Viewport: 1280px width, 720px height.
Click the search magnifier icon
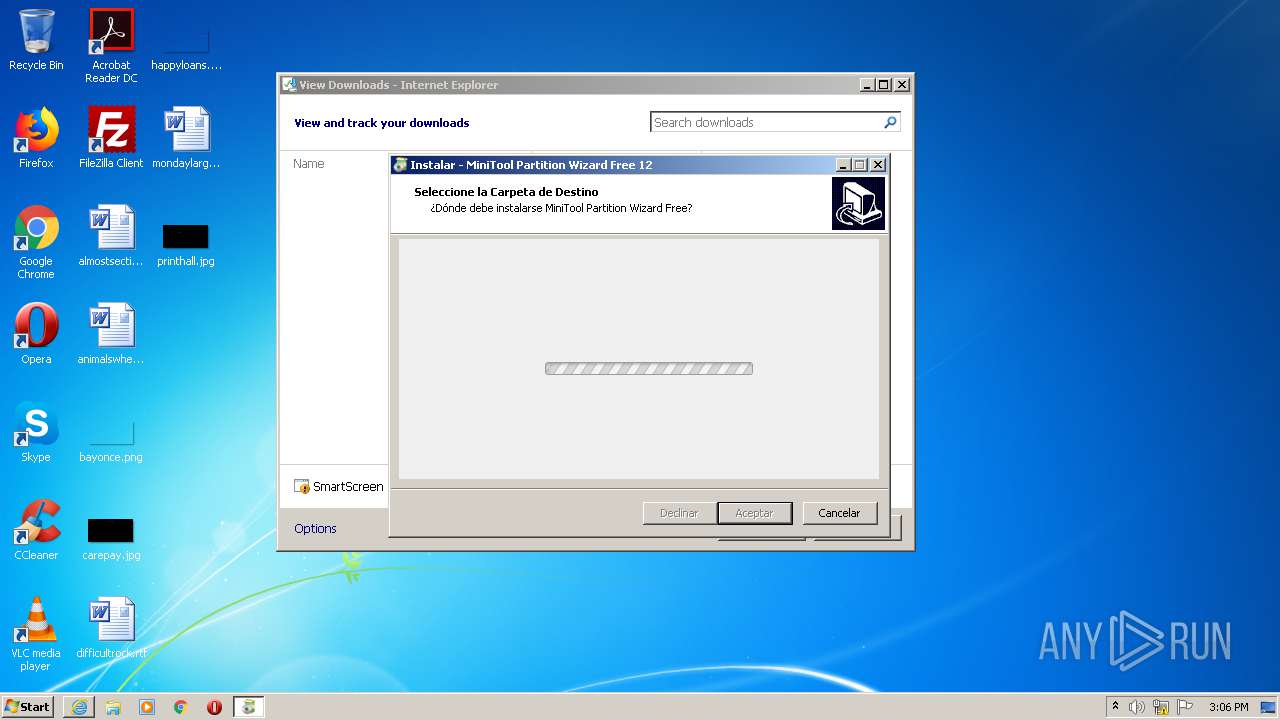point(890,122)
